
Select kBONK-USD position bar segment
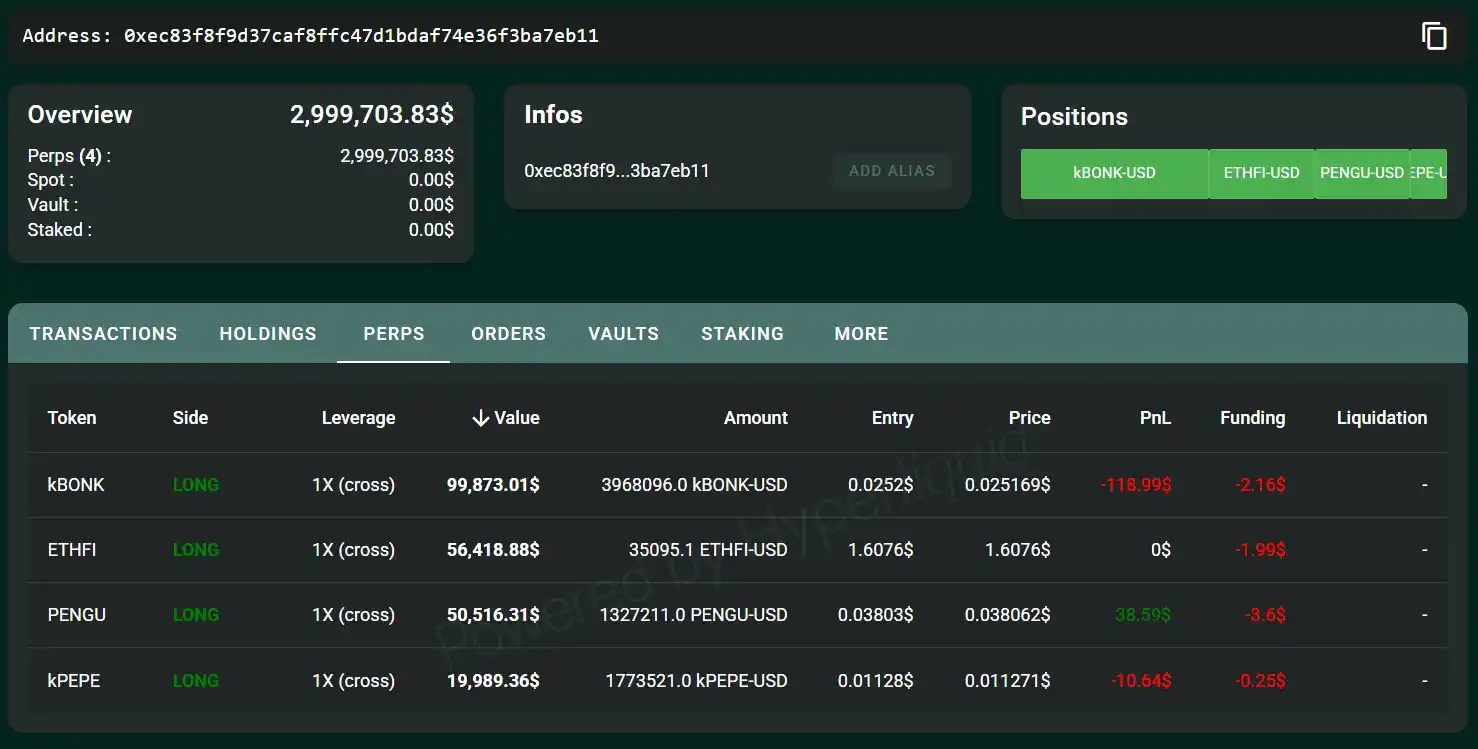(x=1114, y=173)
